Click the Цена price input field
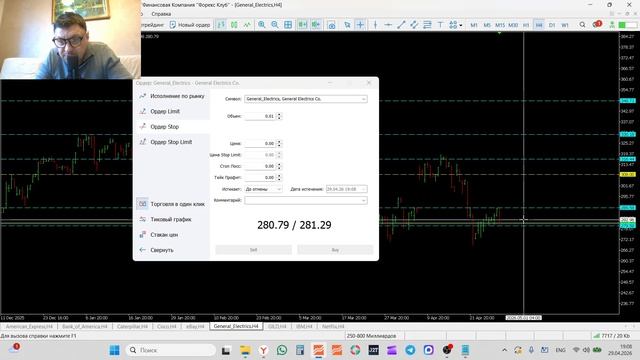640x360 pixels. (x=260, y=144)
